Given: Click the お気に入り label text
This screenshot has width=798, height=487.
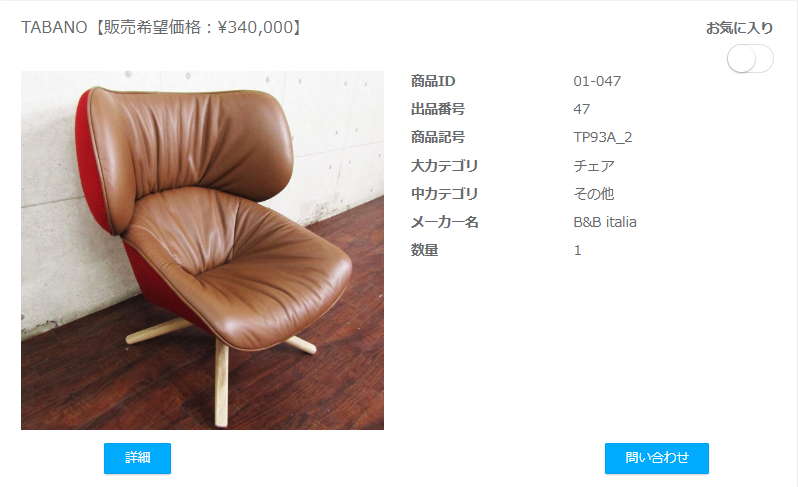Looking at the screenshot, I should click(739, 28).
